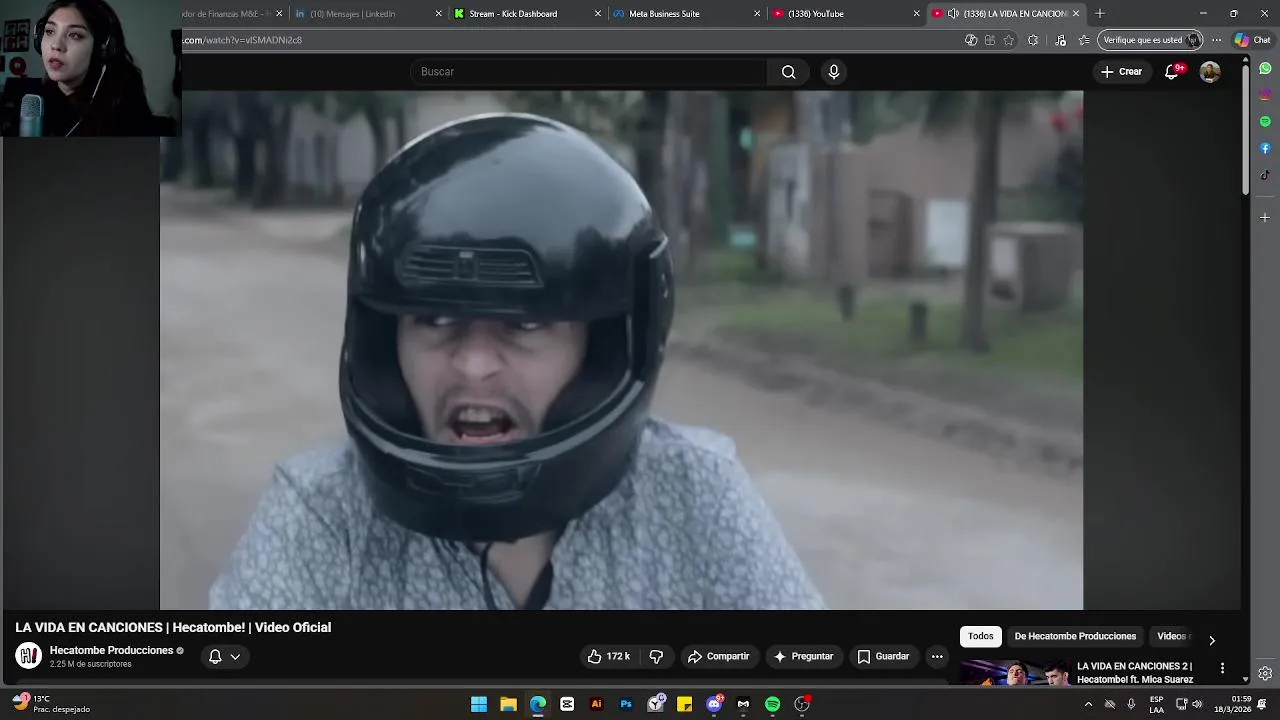The image size is (1280, 720).
Task: Save video with the Guardar button
Action: click(x=883, y=656)
